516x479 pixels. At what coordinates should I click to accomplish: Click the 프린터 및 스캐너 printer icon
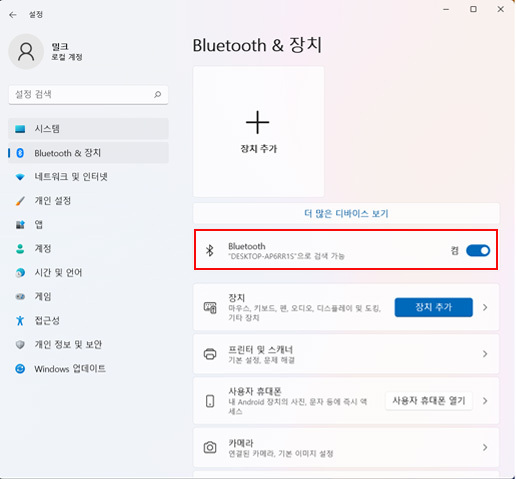click(210, 354)
